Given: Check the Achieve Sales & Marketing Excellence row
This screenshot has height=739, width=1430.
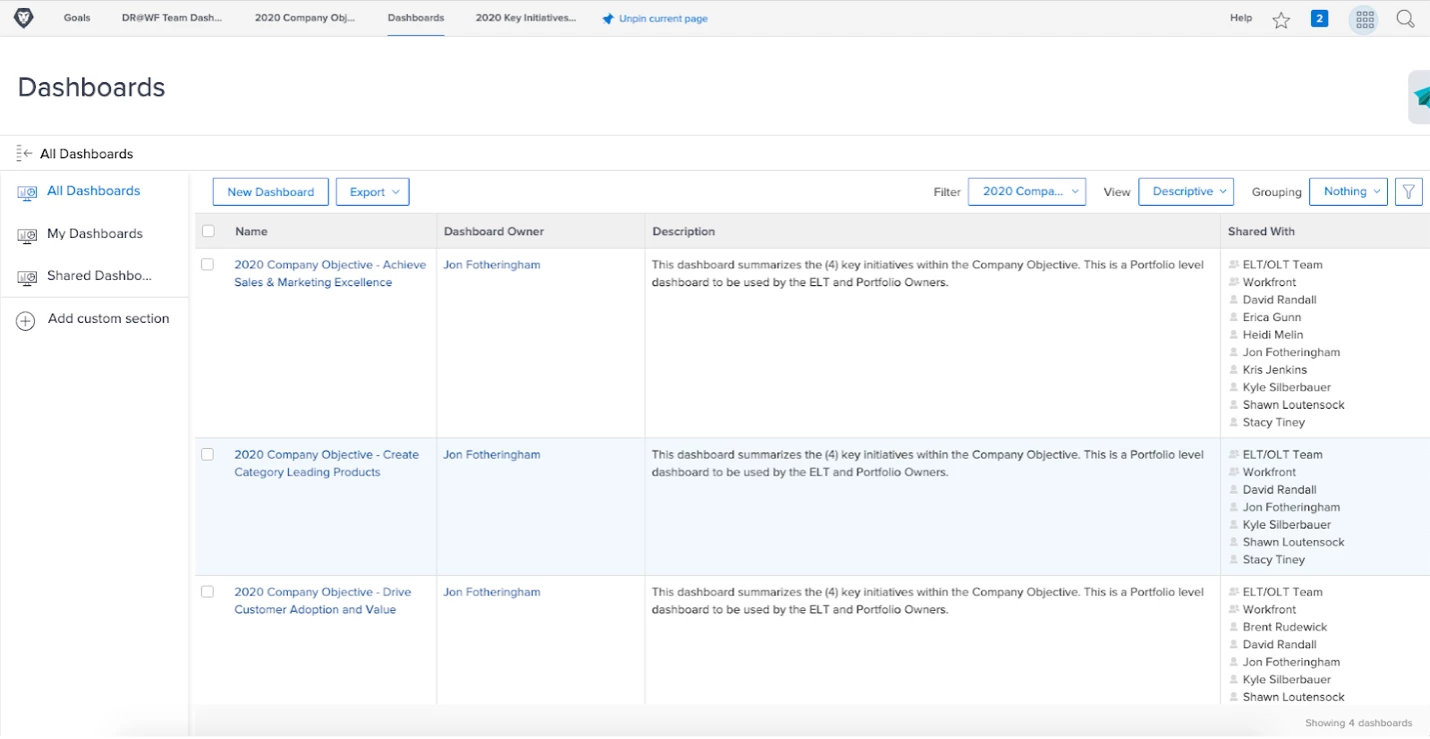Looking at the screenshot, I should [208, 265].
